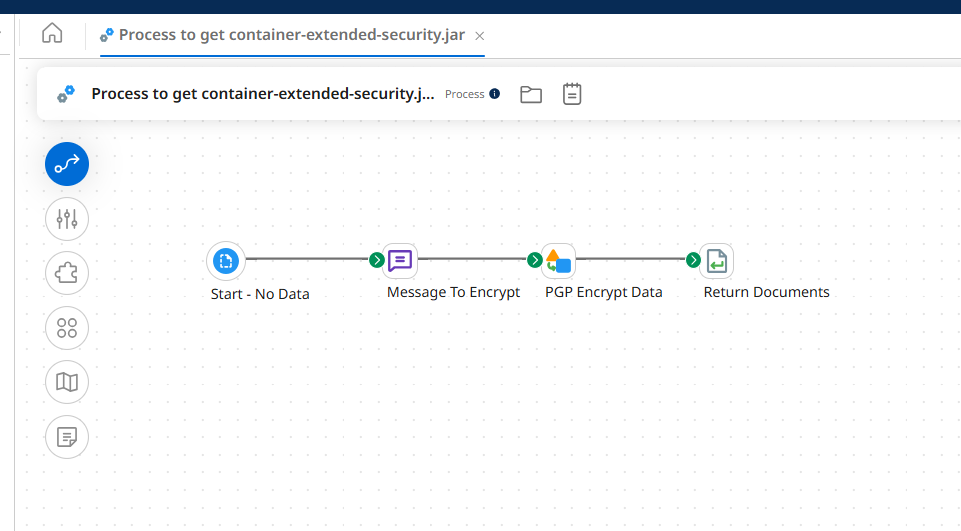Click the process name in the header
The height and width of the screenshot is (531, 961).
(x=262, y=94)
